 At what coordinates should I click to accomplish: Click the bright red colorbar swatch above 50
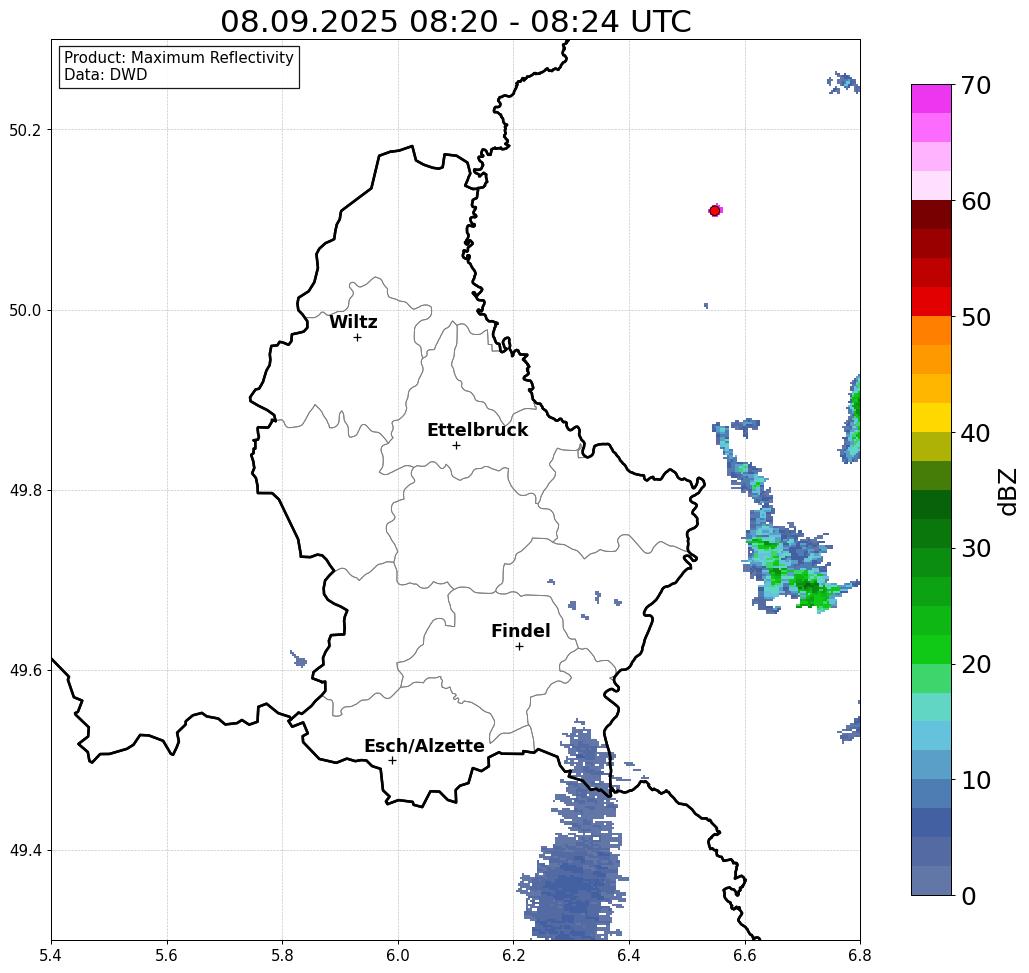(x=931, y=302)
